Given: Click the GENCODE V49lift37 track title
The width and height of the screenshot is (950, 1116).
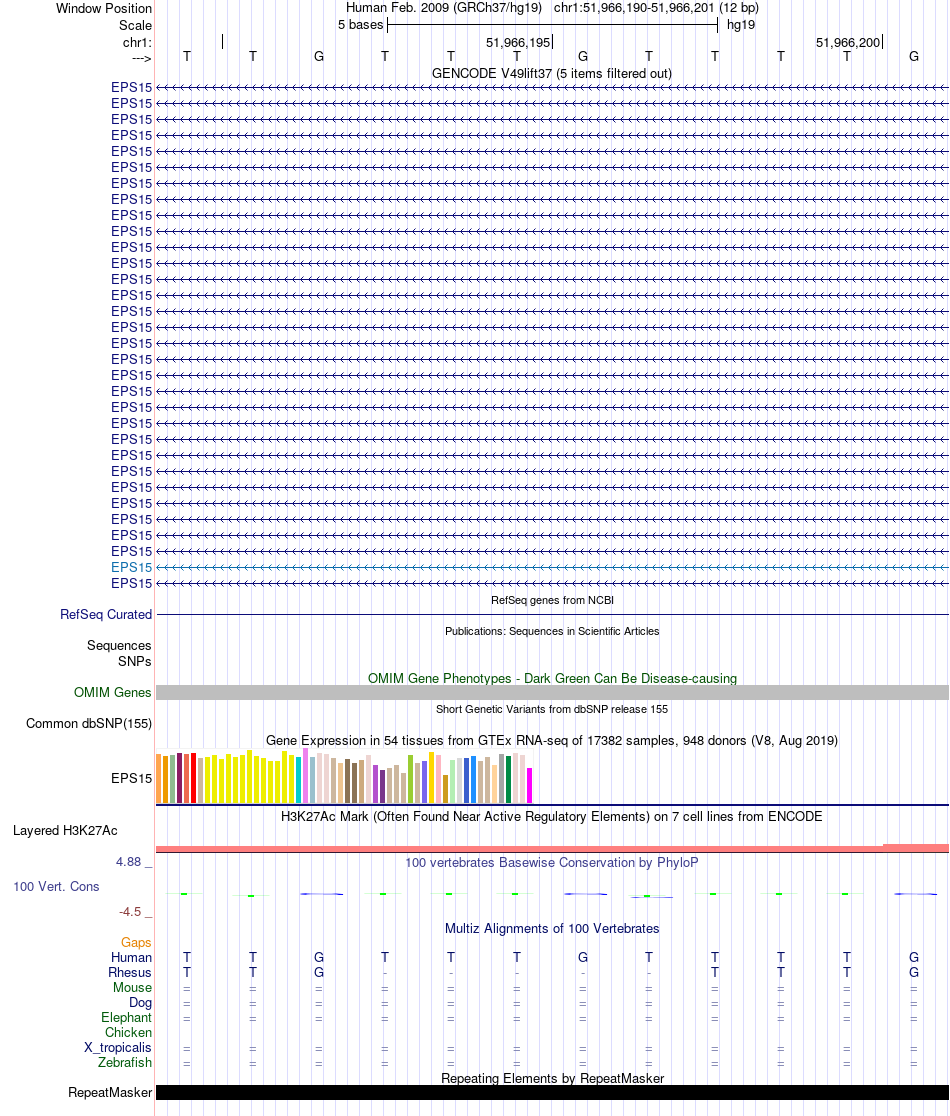Looking at the screenshot, I should [551, 74].
